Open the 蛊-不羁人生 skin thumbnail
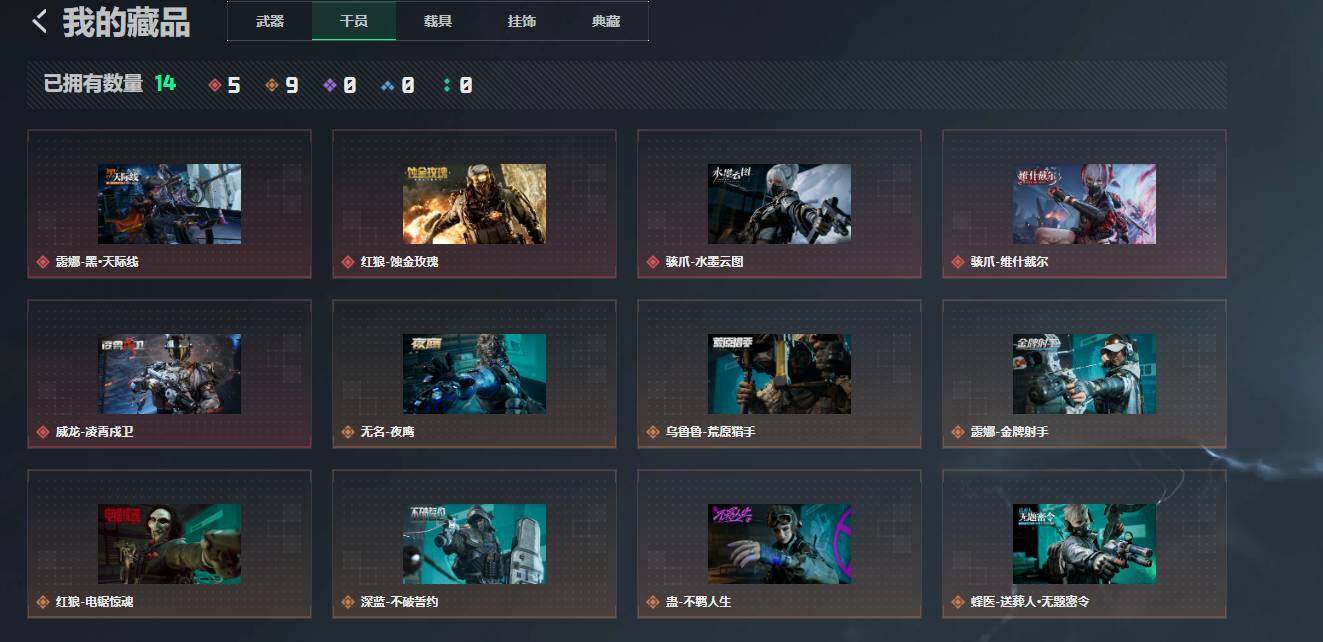 pos(779,544)
